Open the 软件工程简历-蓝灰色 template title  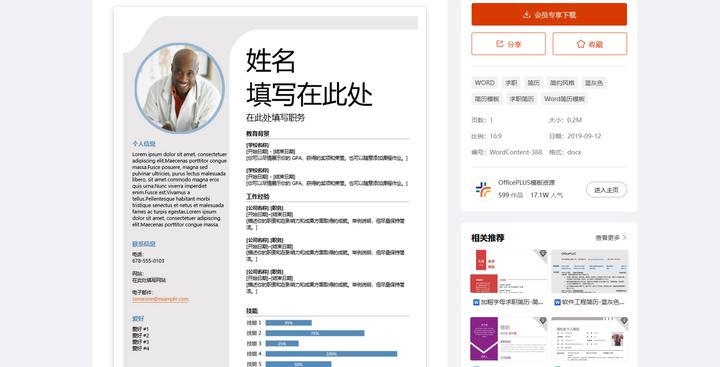click(x=593, y=302)
